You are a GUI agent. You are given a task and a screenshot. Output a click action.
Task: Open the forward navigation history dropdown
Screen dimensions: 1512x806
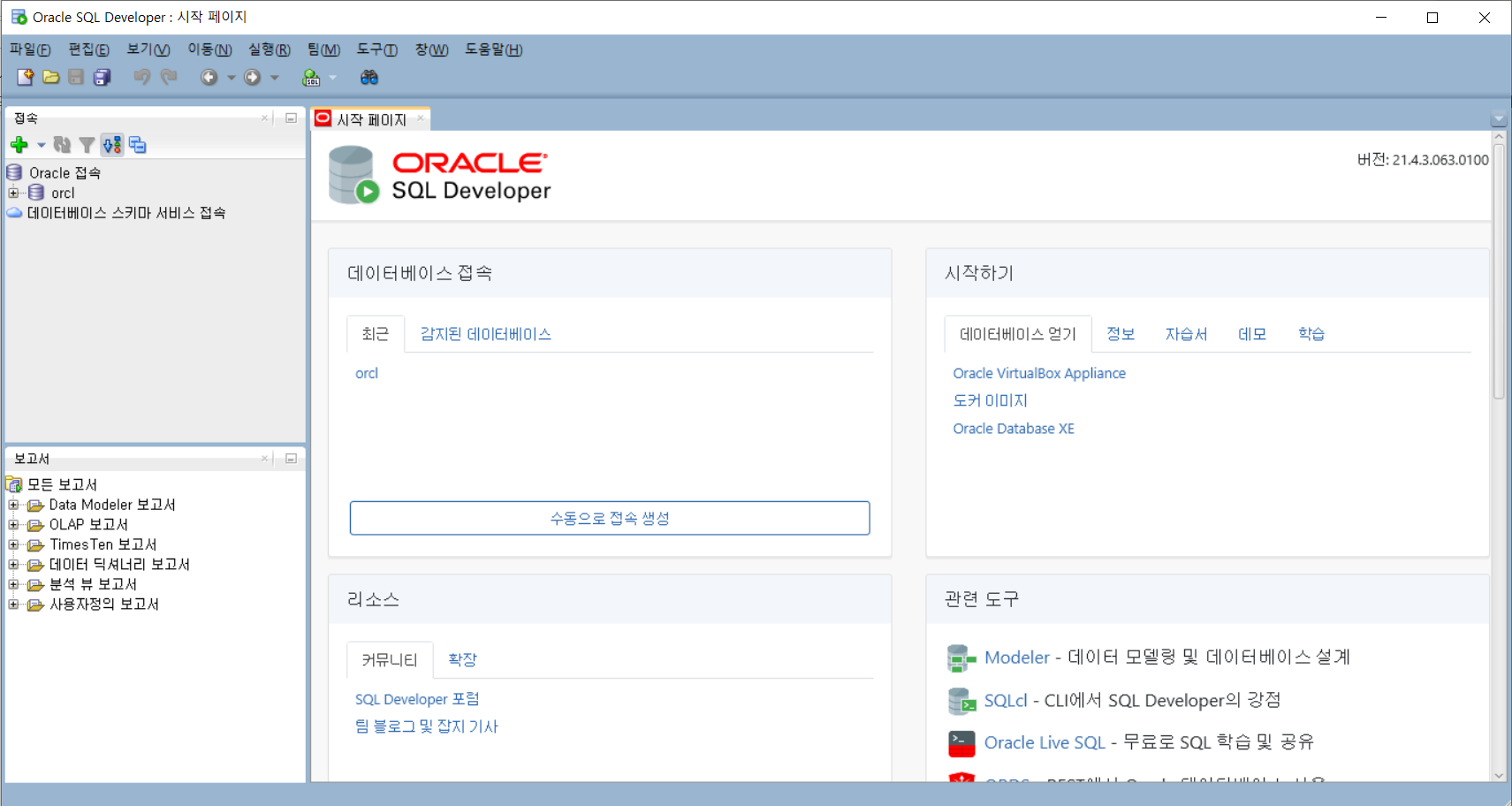[275, 77]
